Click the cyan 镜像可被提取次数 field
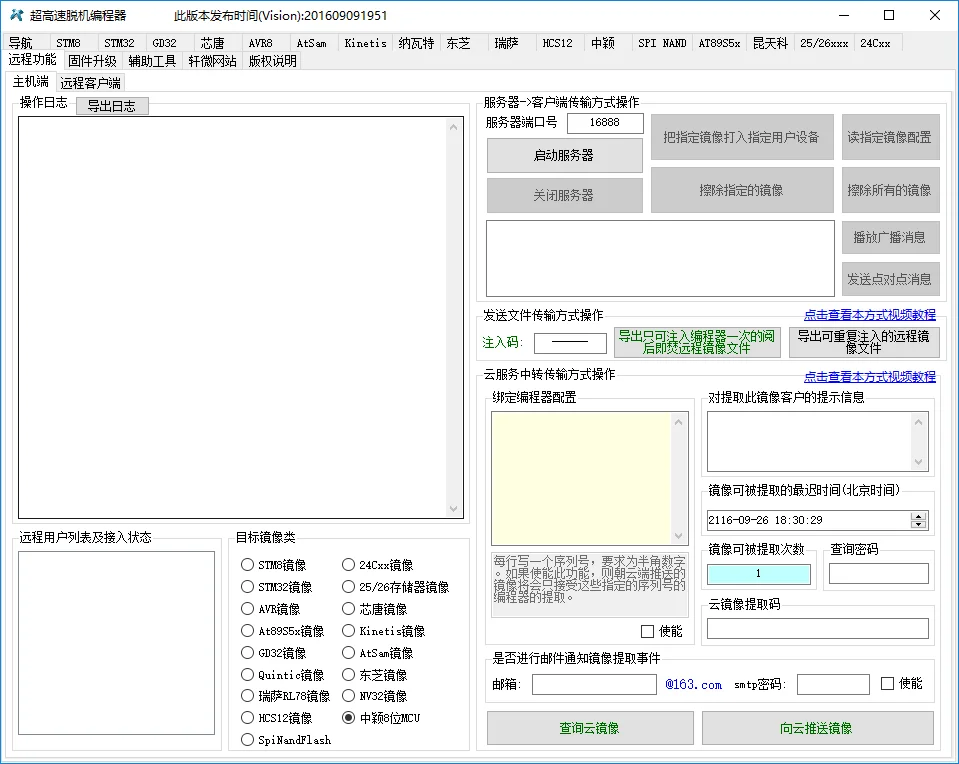 coord(758,574)
